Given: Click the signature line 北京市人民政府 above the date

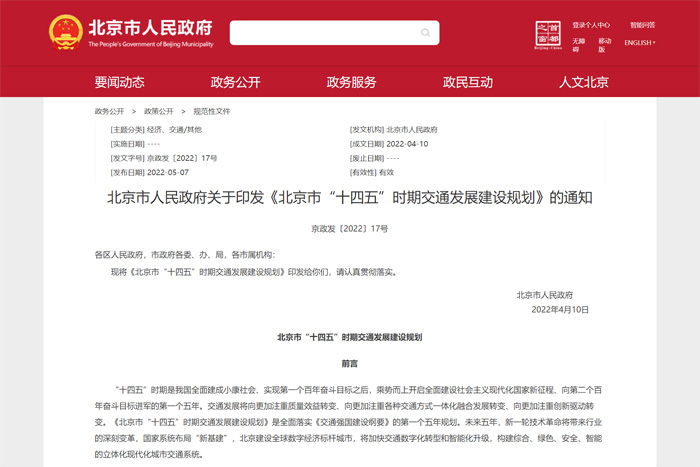Looking at the screenshot, I should pos(545,295).
